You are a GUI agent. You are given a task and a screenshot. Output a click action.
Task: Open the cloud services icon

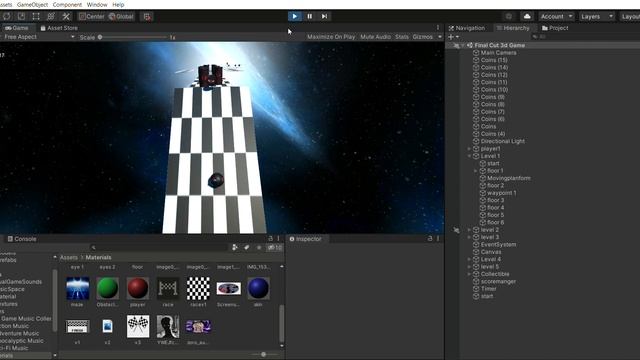click(527, 16)
